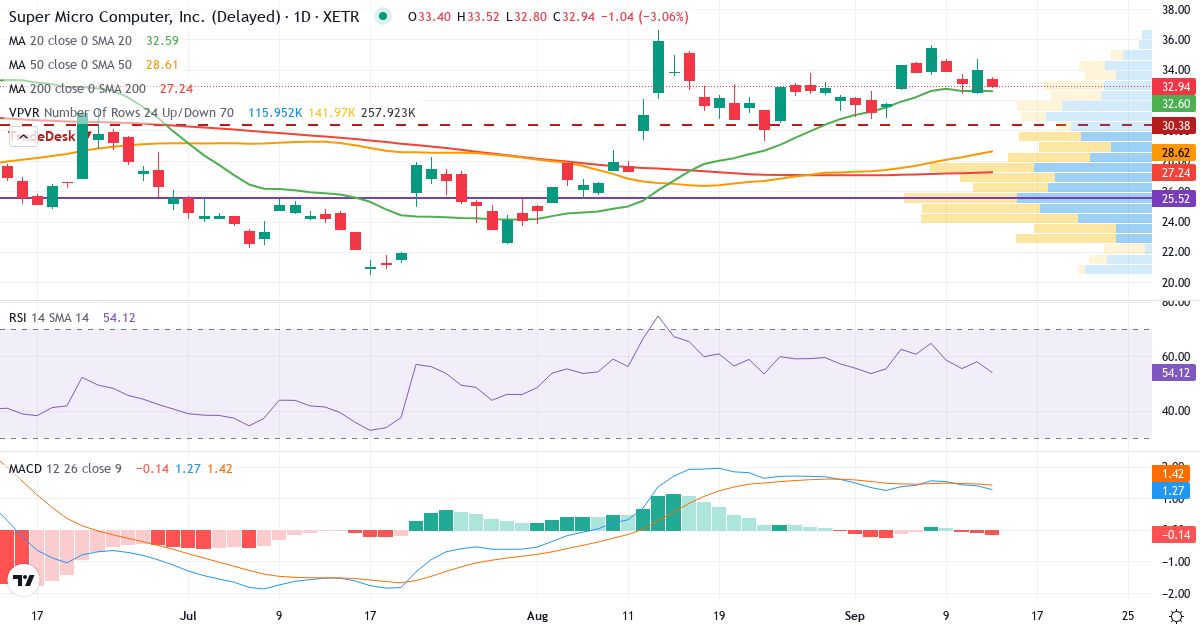Click price axis tick 22.00
This screenshot has height=630, width=1200.
tap(1174, 251)
